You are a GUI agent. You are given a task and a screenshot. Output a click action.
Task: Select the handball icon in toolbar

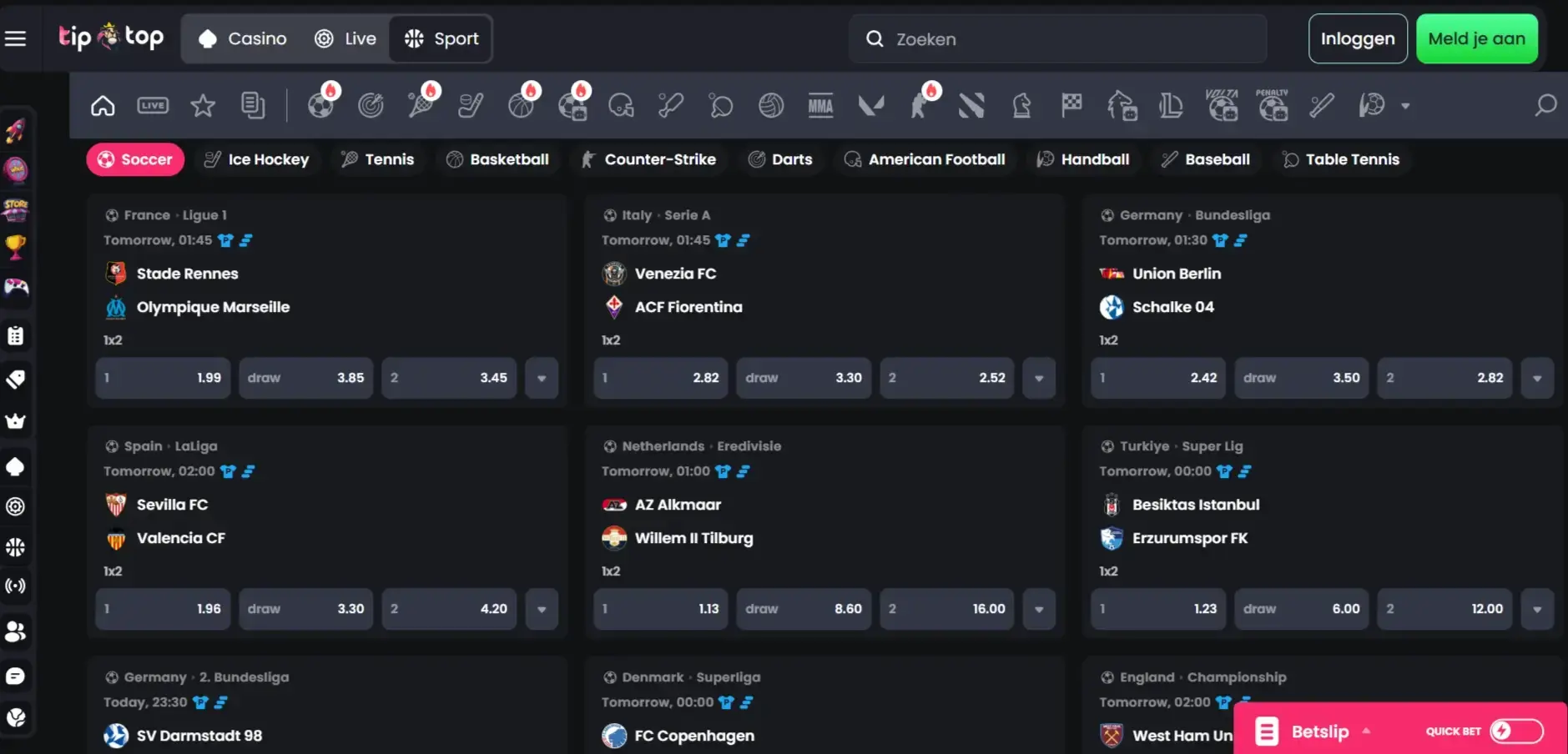click(x=1372, y=106)
